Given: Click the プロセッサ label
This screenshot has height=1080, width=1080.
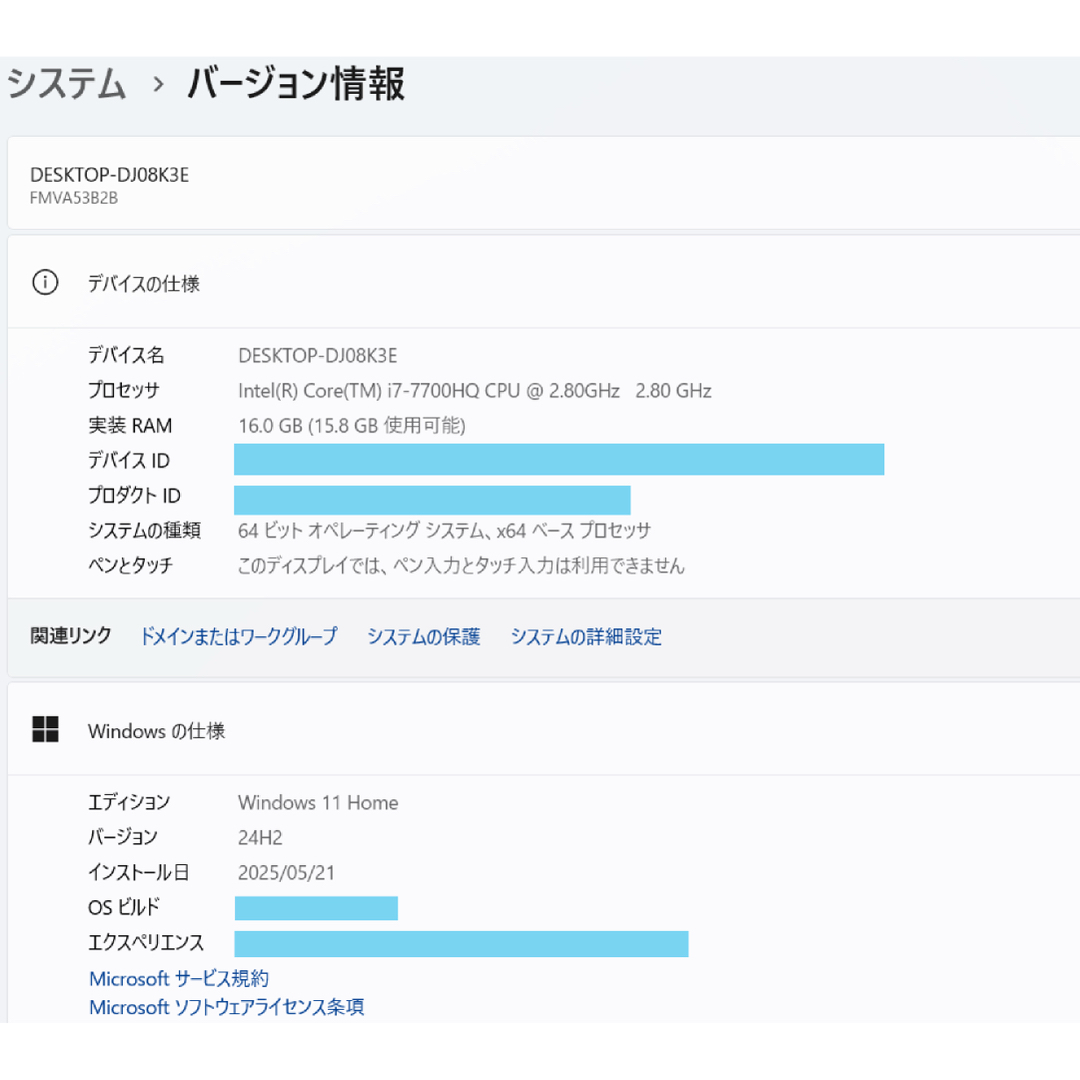Looking at the screenshot, I should [124, 391].
